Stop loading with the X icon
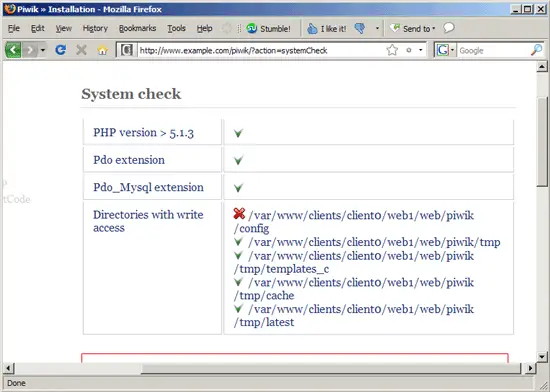The width and height of the screenshot is (550, 392). tap(81, 50)
